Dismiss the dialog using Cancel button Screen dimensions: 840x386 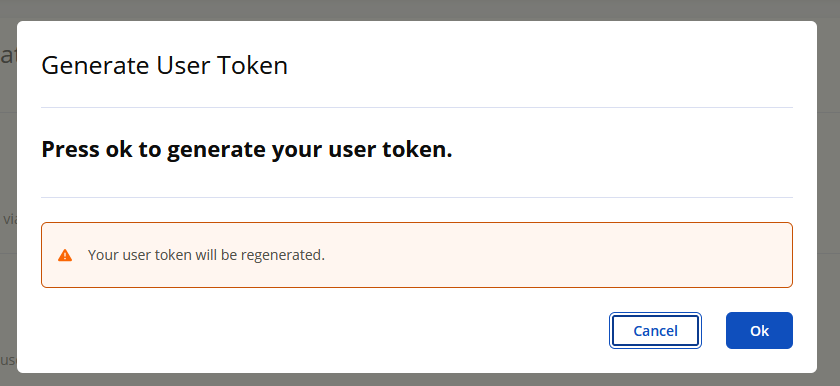click(655, 331)
